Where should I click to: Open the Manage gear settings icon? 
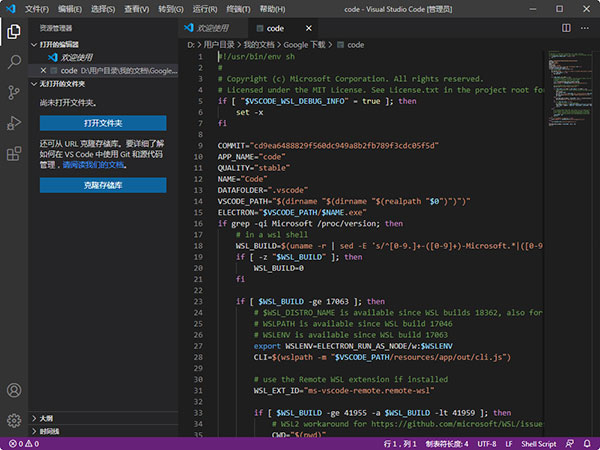coord(14,420)
